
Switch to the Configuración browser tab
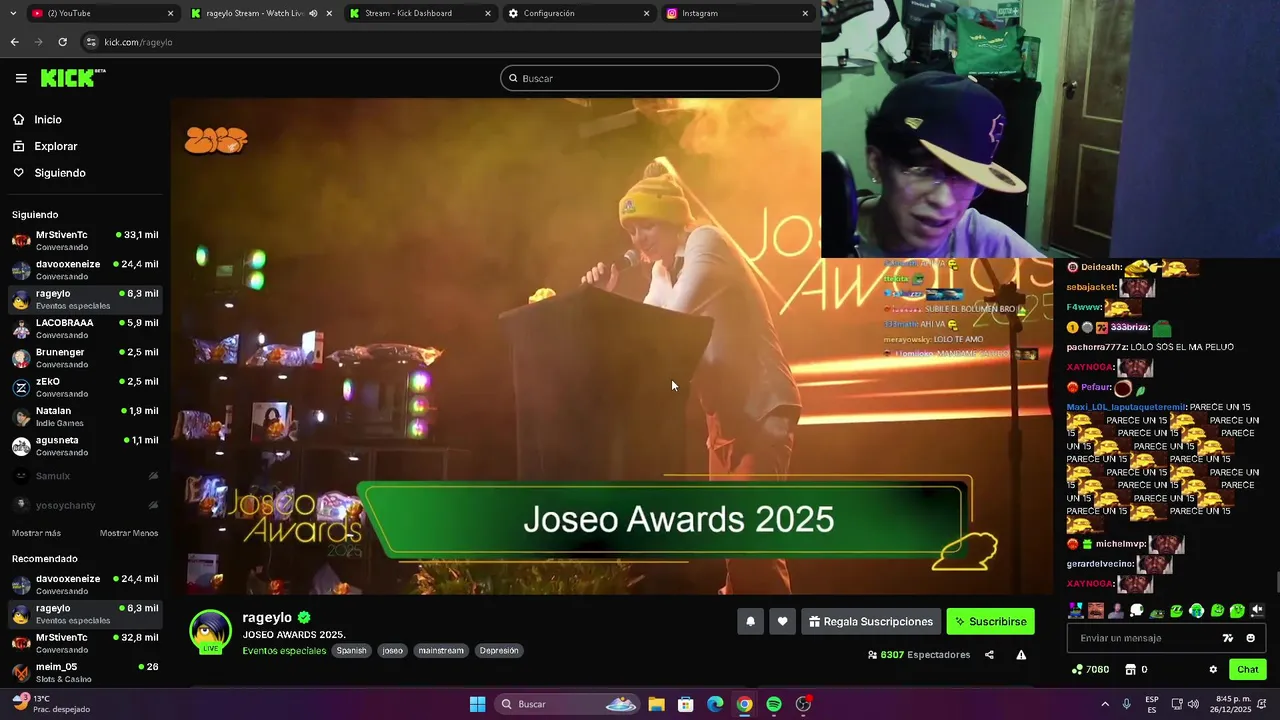click(x=579, y=13)
